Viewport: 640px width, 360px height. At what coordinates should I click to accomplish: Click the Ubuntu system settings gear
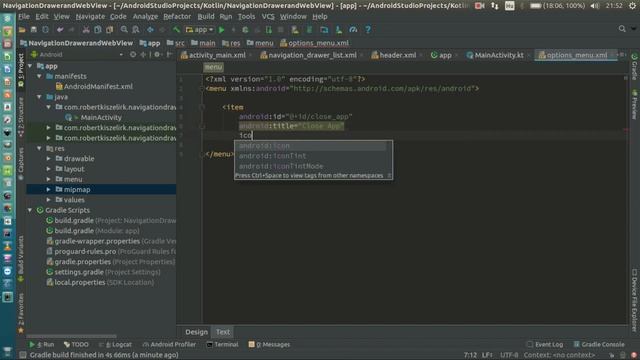[632, 6]
